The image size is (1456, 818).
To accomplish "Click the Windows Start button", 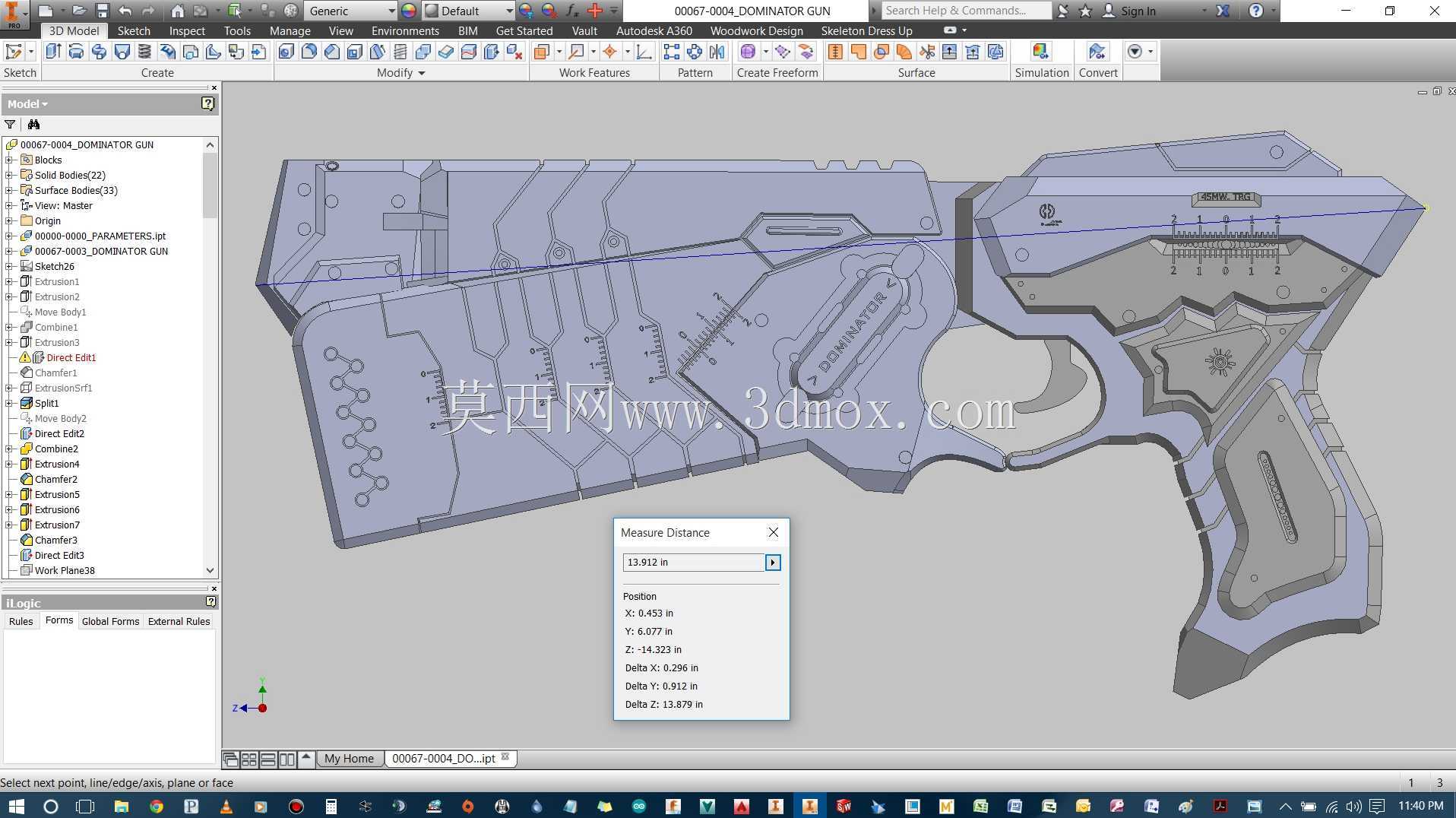I will [x=15, y=806].
